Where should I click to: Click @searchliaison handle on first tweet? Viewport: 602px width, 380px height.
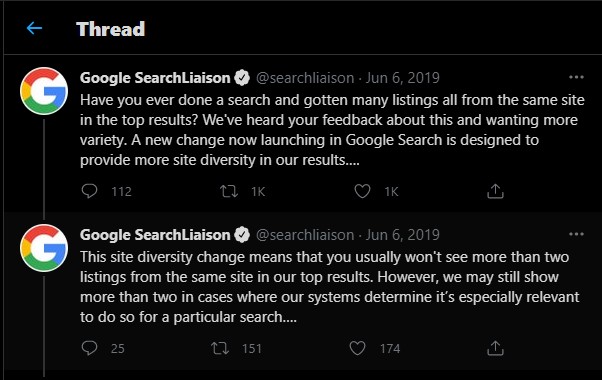pyautogui.click(x=305, y=78)
